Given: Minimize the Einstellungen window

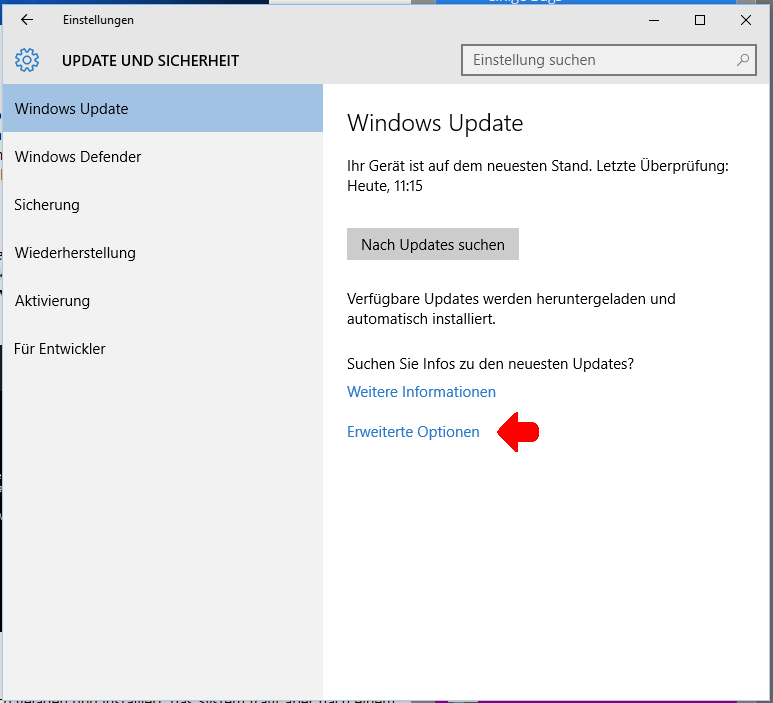Looking at the screenshot, I should pos(654,20).
